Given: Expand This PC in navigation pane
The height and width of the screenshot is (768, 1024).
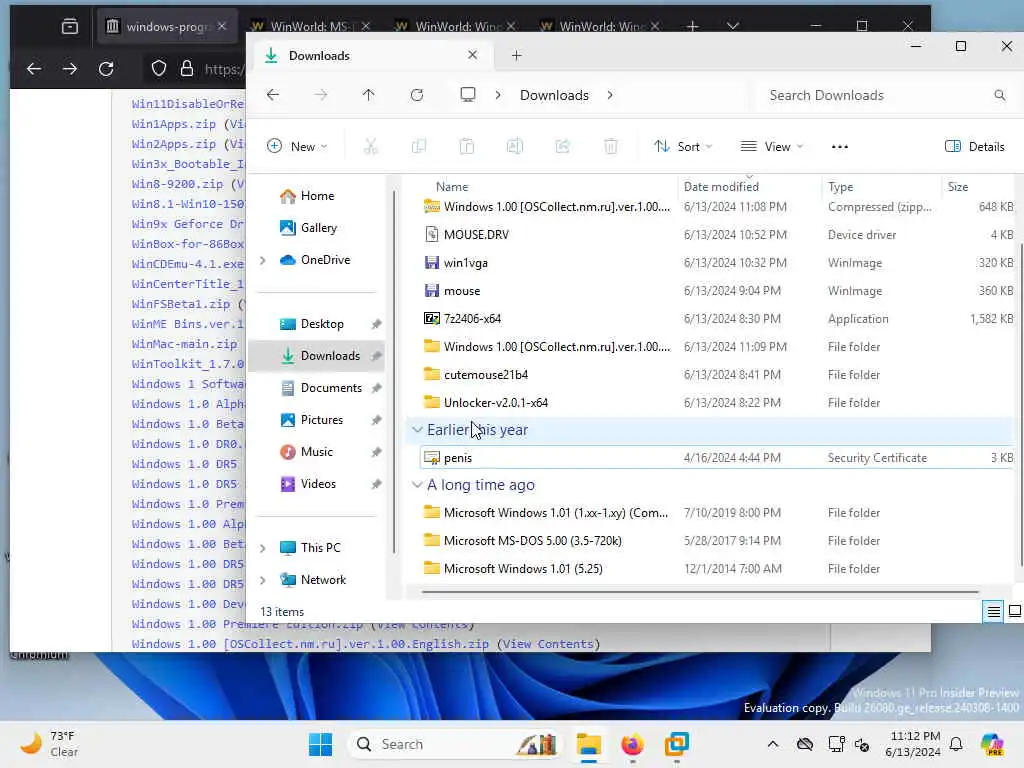Looking at the screenshot, I should (x=263, y=548).
